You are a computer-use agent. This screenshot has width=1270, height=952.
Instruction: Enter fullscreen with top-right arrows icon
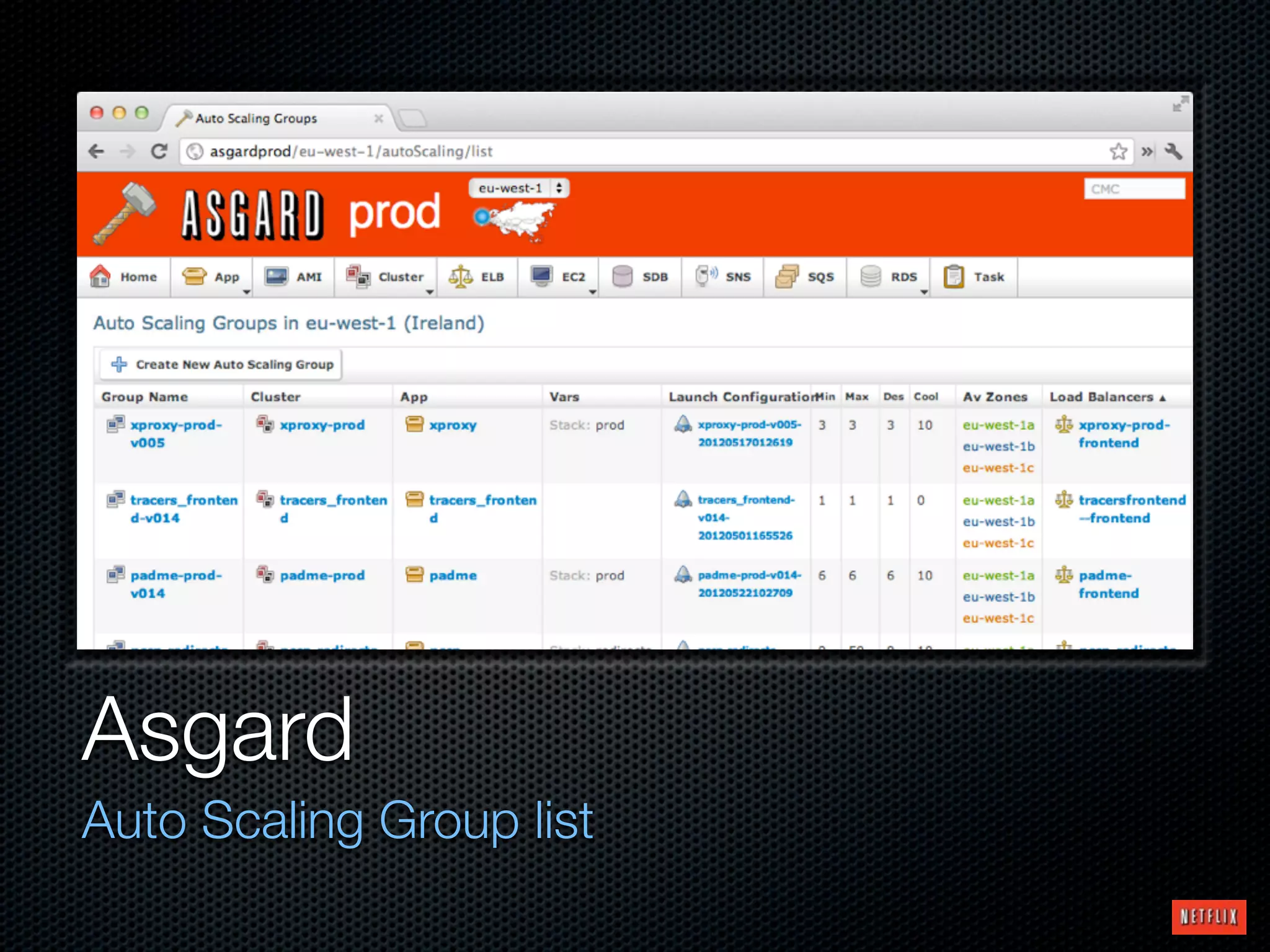1180,104
